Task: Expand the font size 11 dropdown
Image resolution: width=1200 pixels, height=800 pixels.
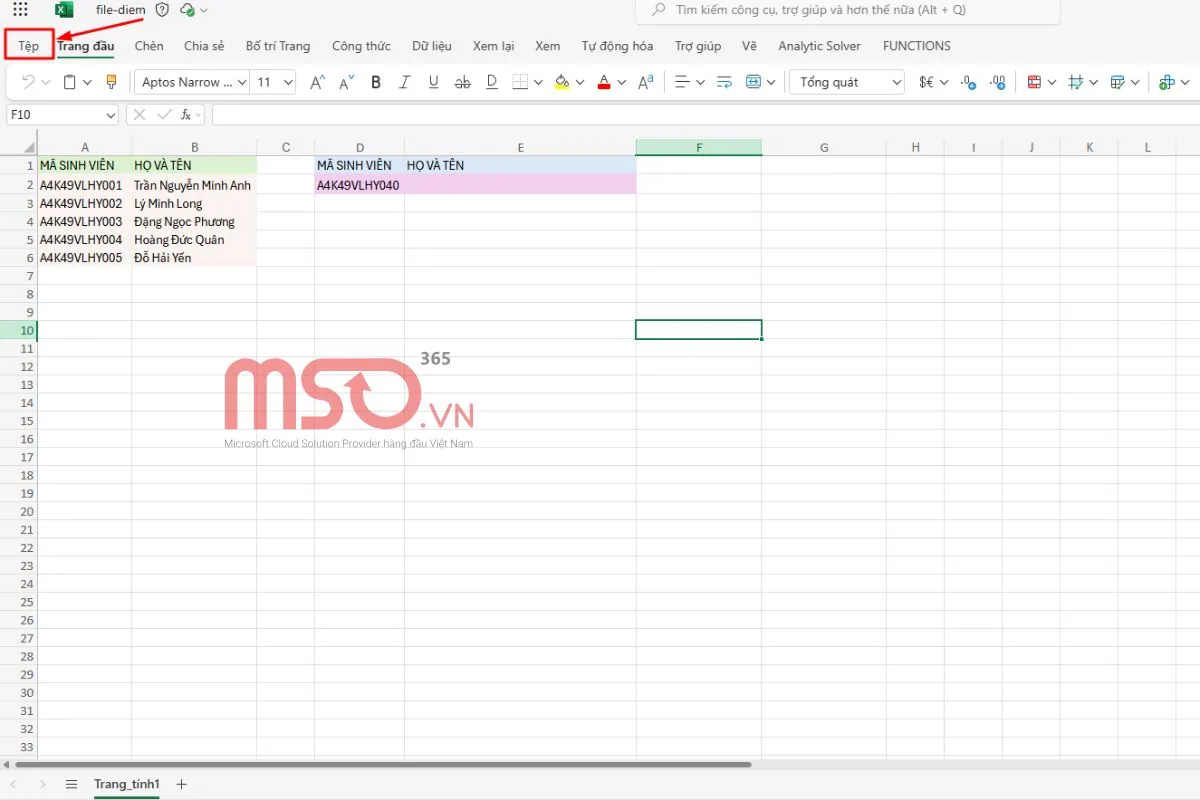Action: click(x=288, y=82)
